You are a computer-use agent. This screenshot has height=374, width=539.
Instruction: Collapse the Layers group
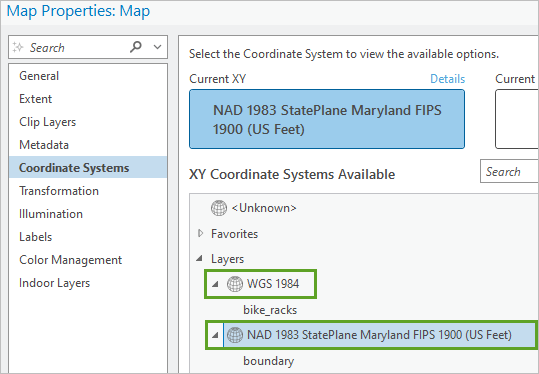199,259
